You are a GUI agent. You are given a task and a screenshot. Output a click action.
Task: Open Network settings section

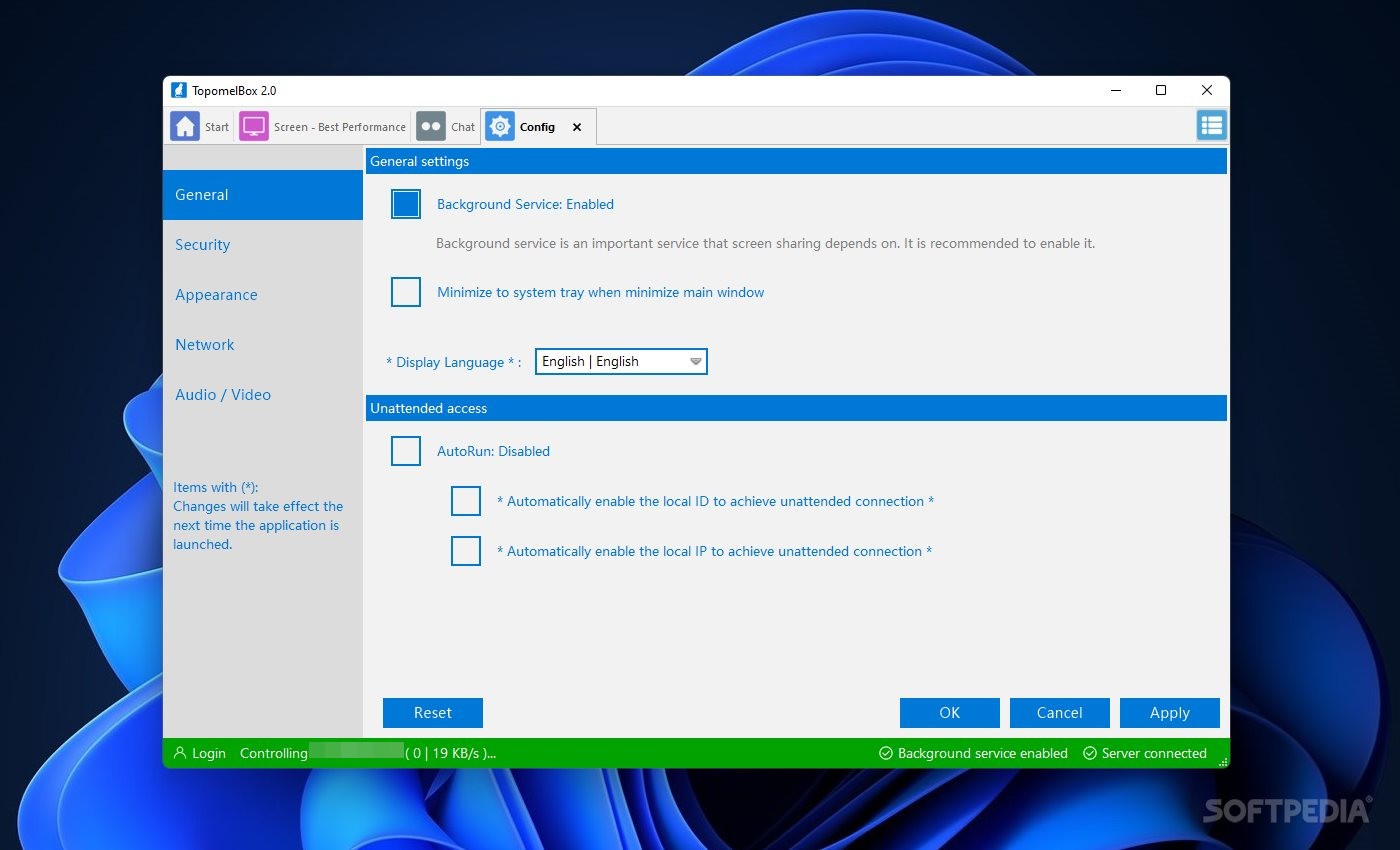click(263, 345)
